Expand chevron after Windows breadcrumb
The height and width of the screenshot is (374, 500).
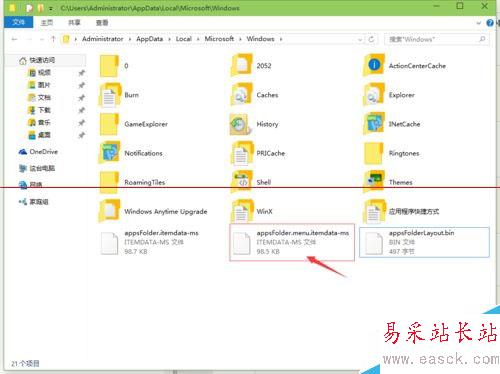point(281,39)
